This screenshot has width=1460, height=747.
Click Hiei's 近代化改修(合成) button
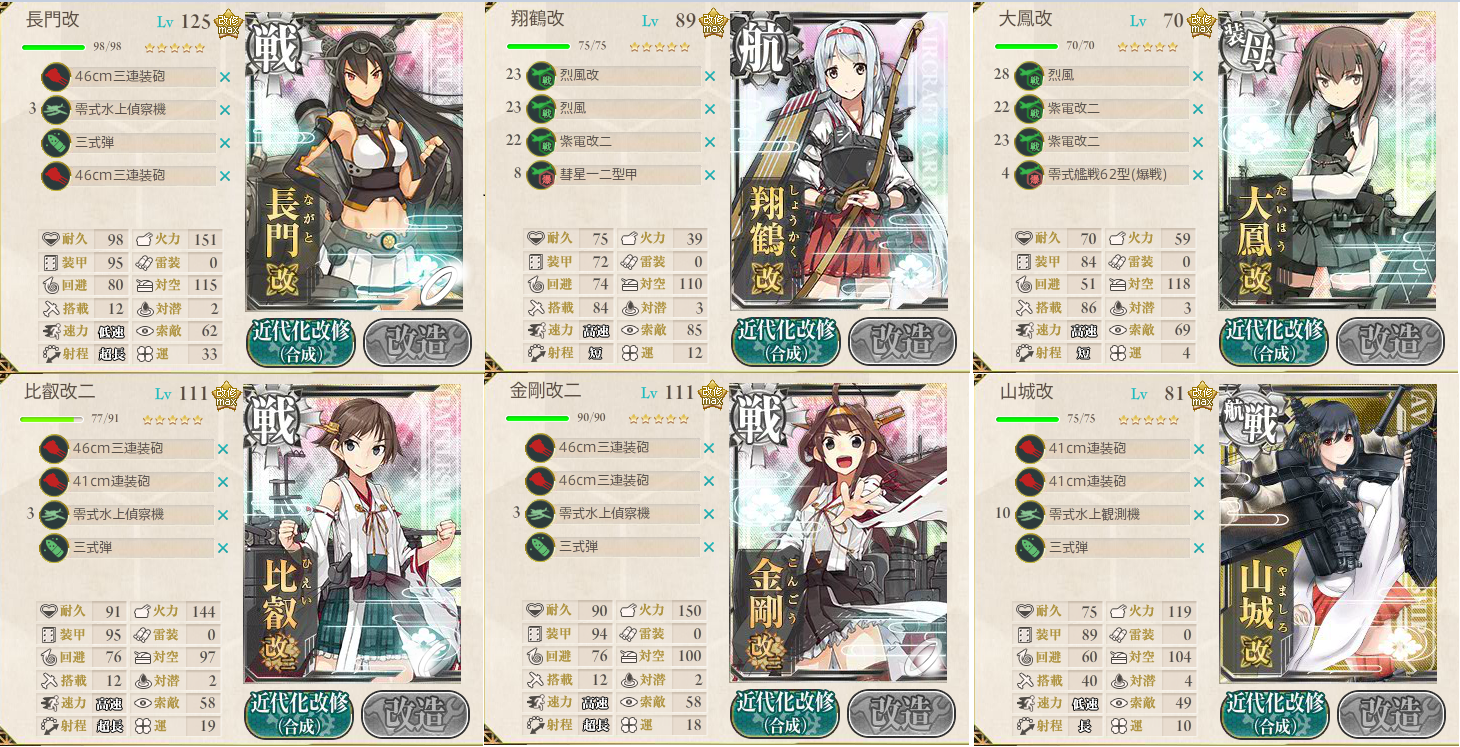coord(298,714)
